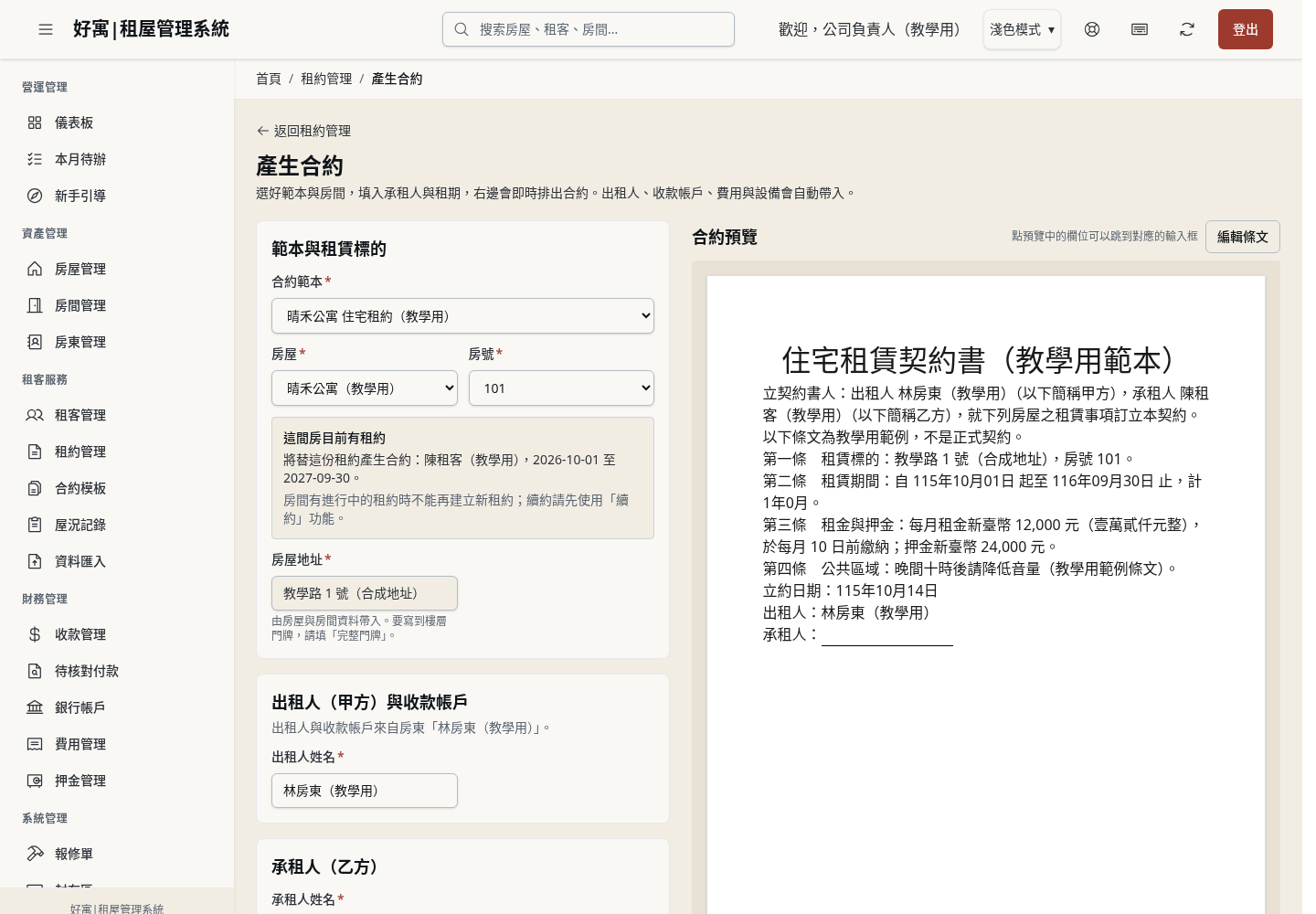Go to 租約管理 in sidebar menu

point(117,452)
